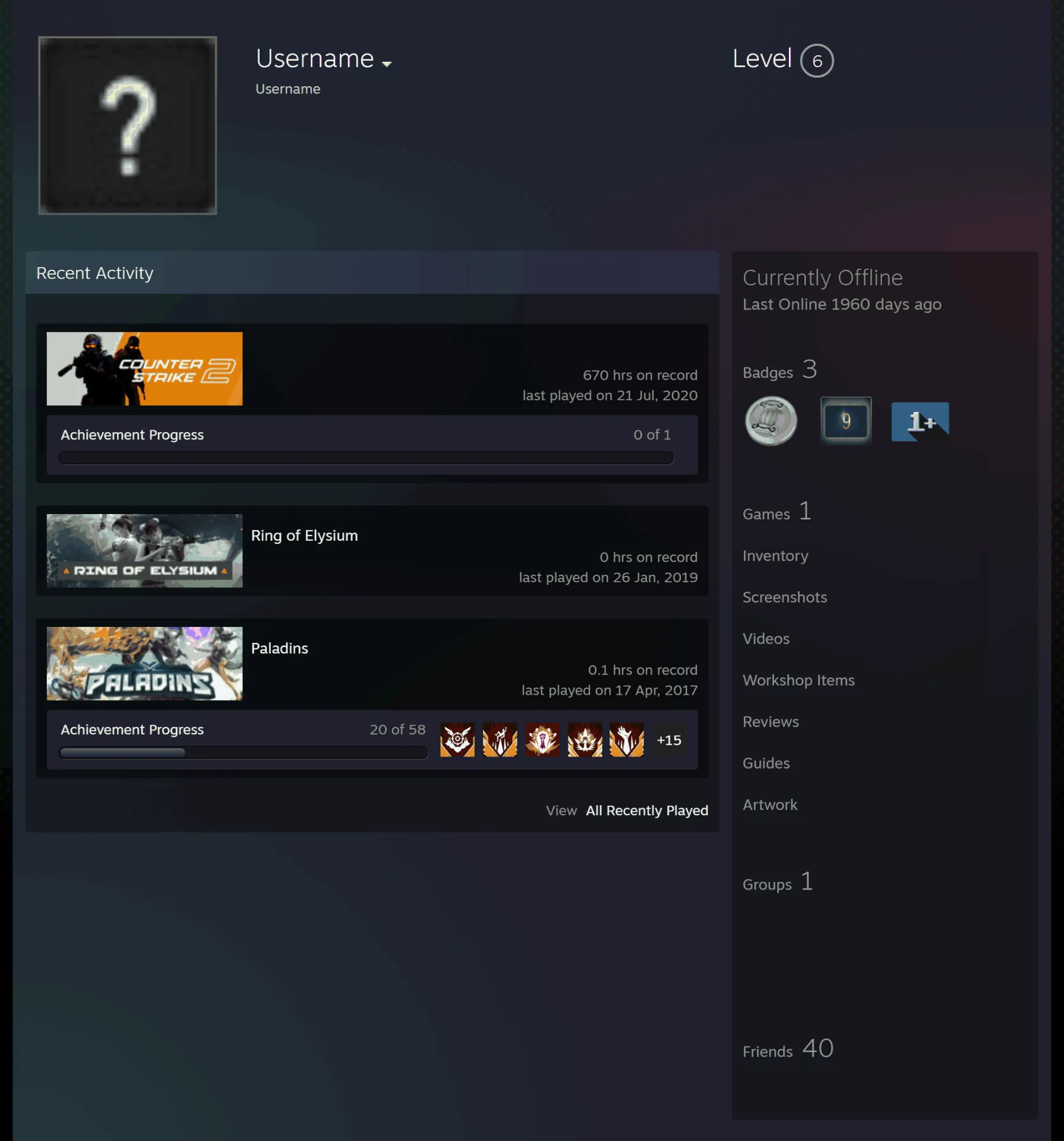Viewport: 1064px width, 1141px height.
Task: Open the Friends 40 link
Action: click(788, 1049)
